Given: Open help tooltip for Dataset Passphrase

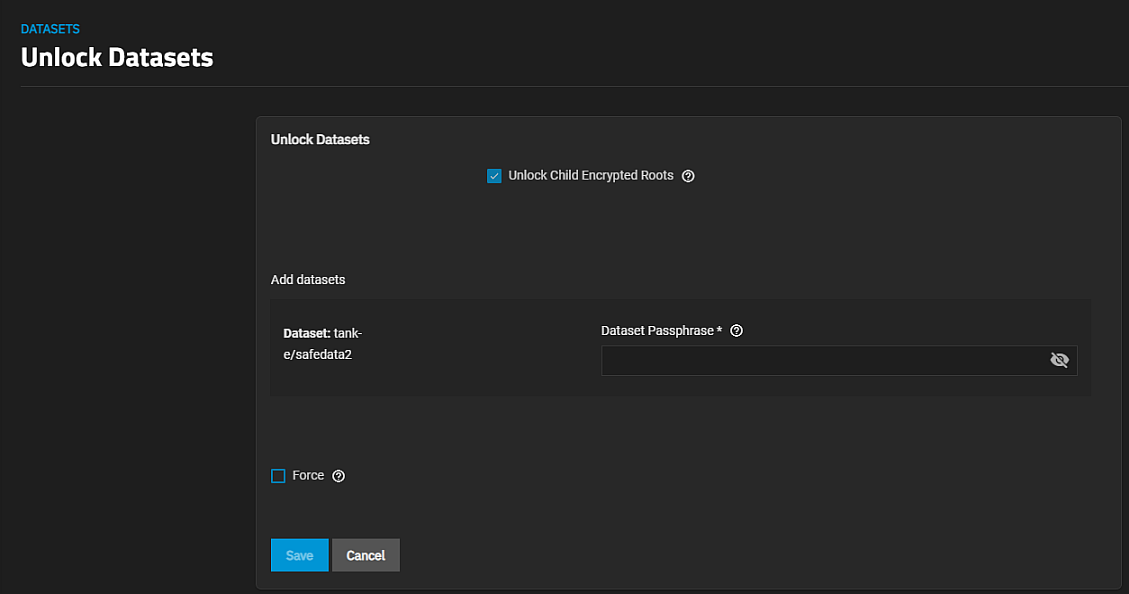Looking at the screenshot, I should [737, 331].
